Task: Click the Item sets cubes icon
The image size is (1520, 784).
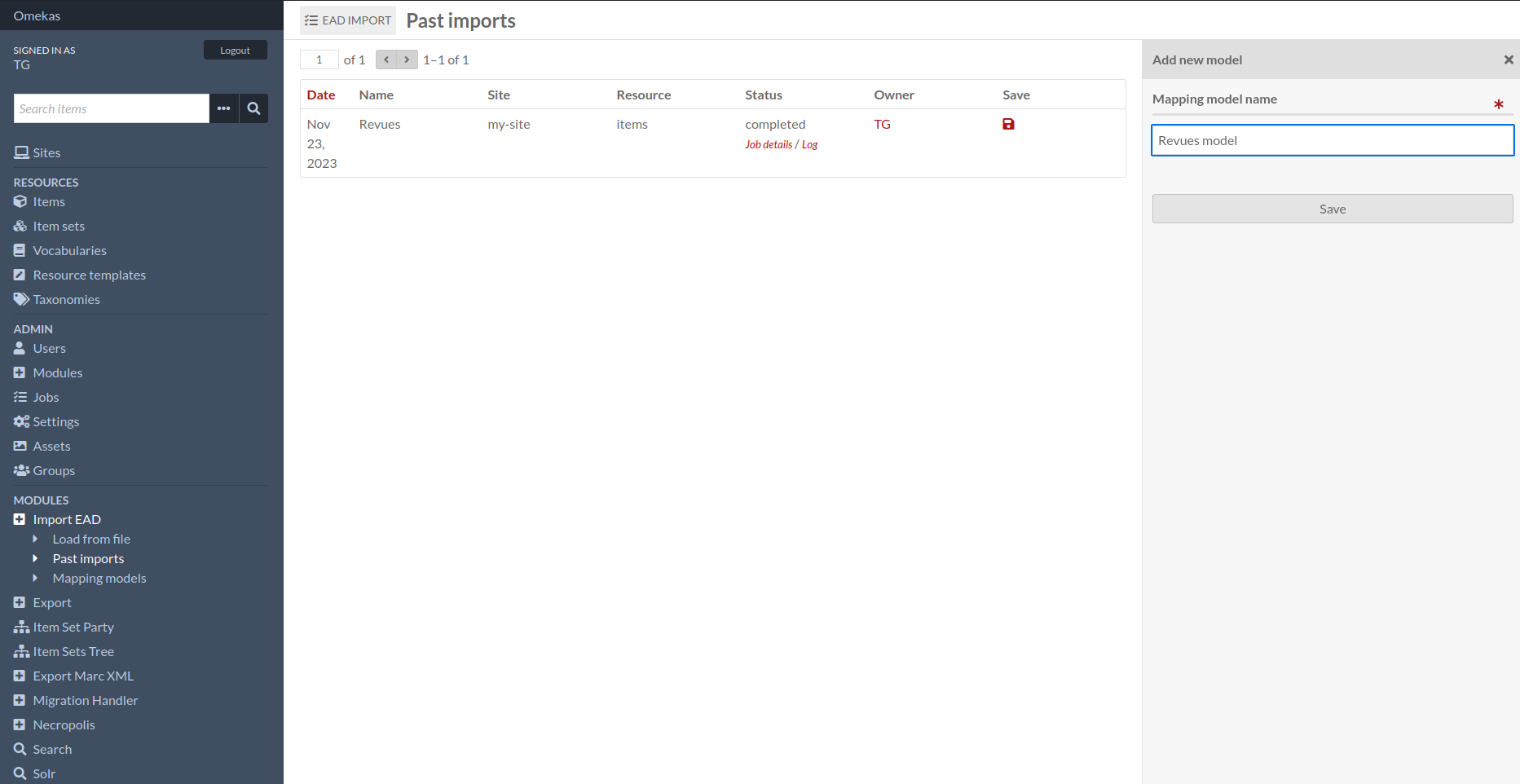Action: (x=20, y=226)
